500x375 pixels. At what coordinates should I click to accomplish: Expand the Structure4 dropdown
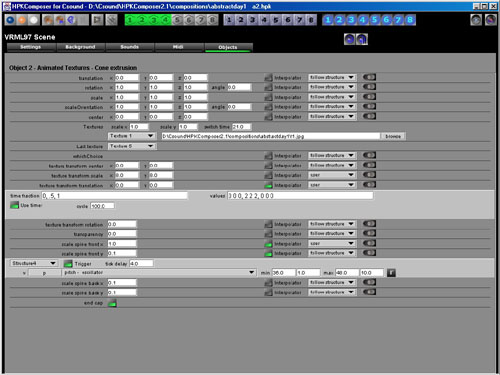click(33, 263)
